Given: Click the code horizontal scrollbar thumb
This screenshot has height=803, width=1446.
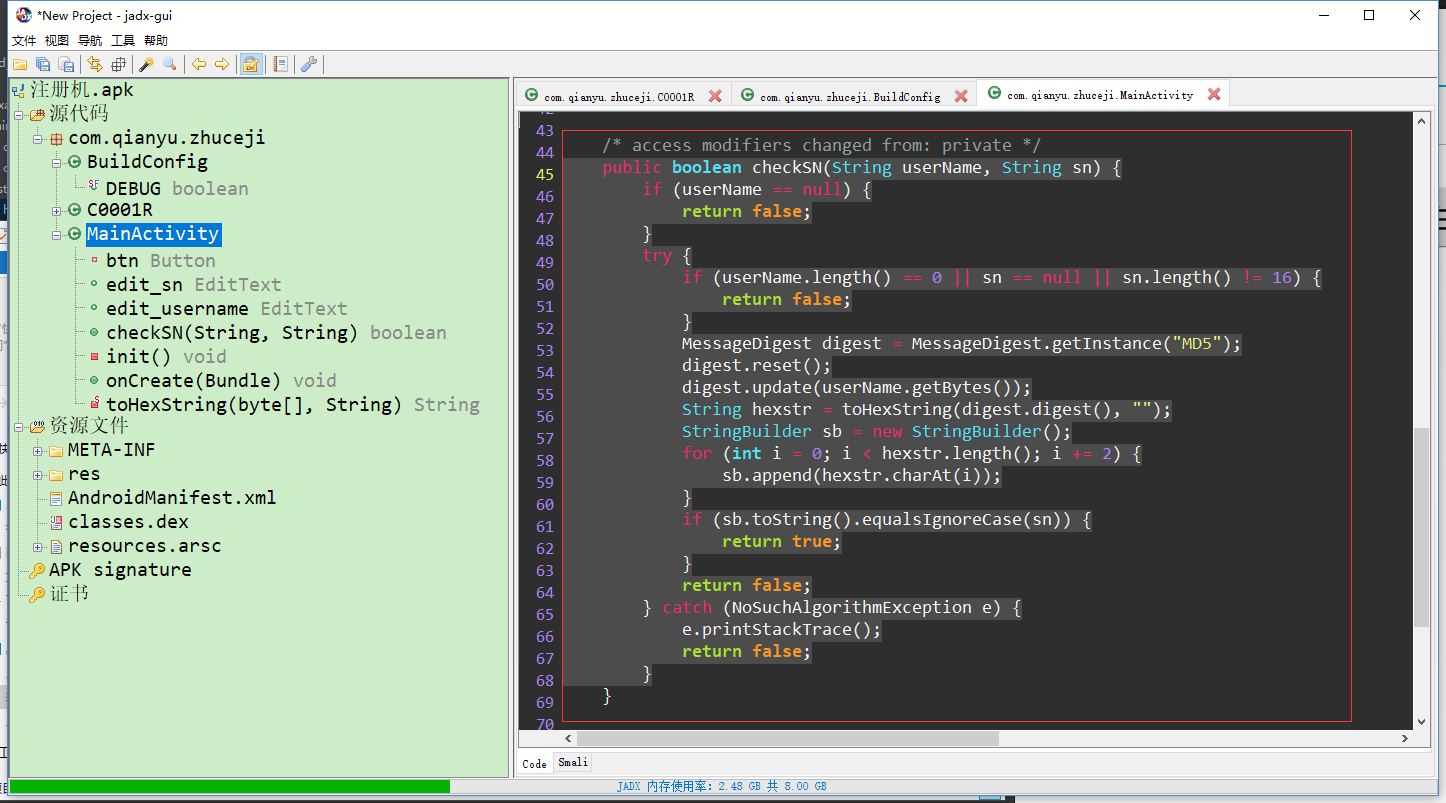Looking at the screenshot, I should tap(788, 738).
